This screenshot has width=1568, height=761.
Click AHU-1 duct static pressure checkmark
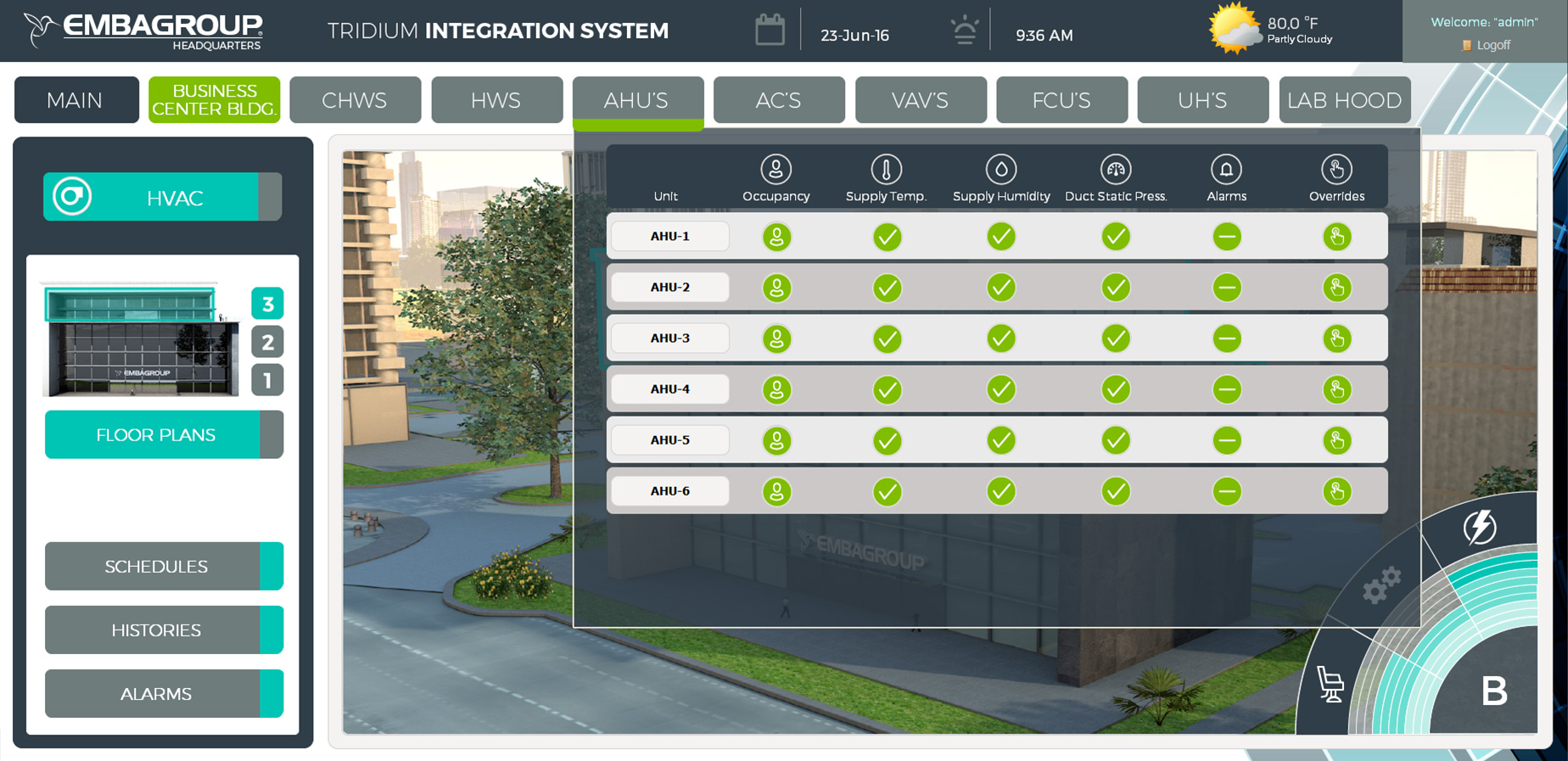tap(1116, 237)
